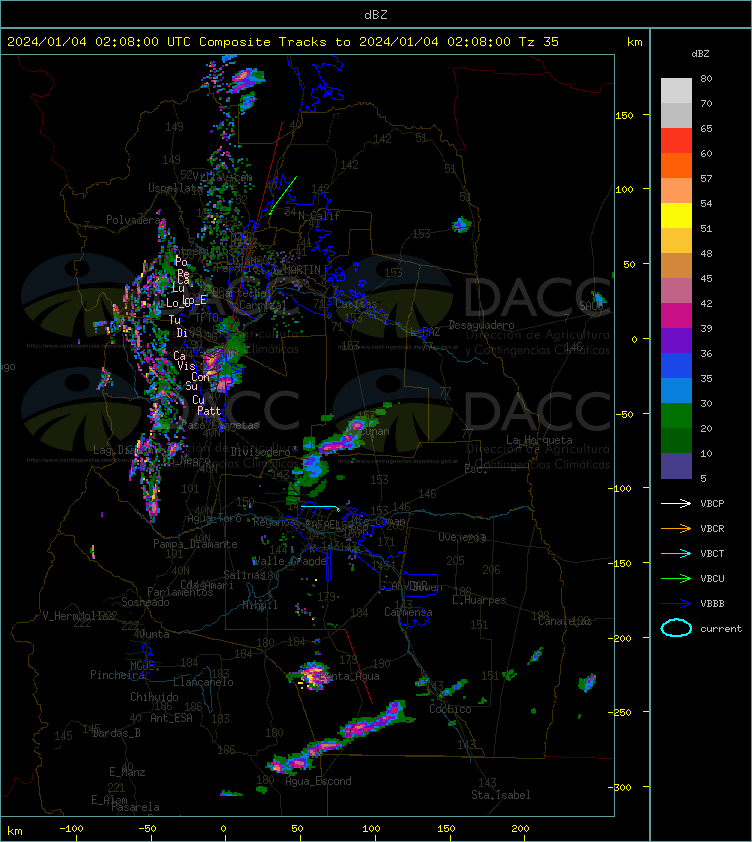Click the green track line above N_Calif
This screenshot has height=842, width=752.
click(283, 194)
